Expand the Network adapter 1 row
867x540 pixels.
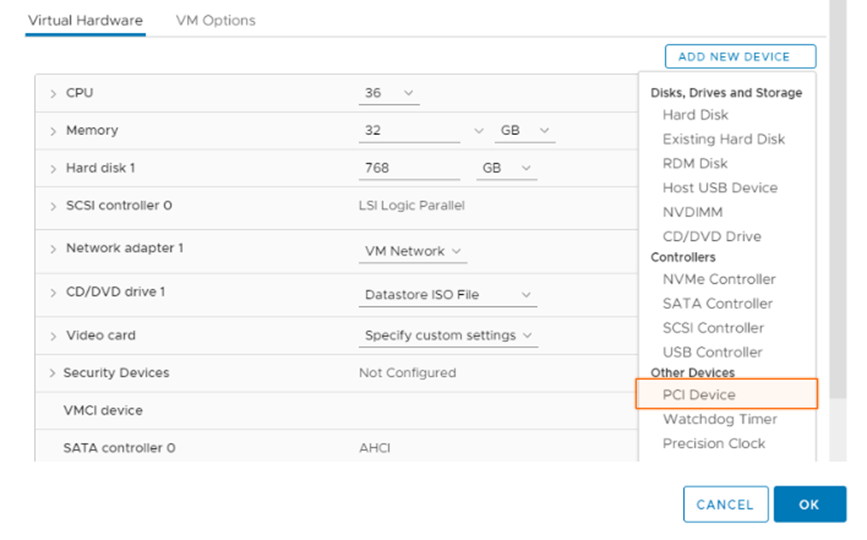53,248
